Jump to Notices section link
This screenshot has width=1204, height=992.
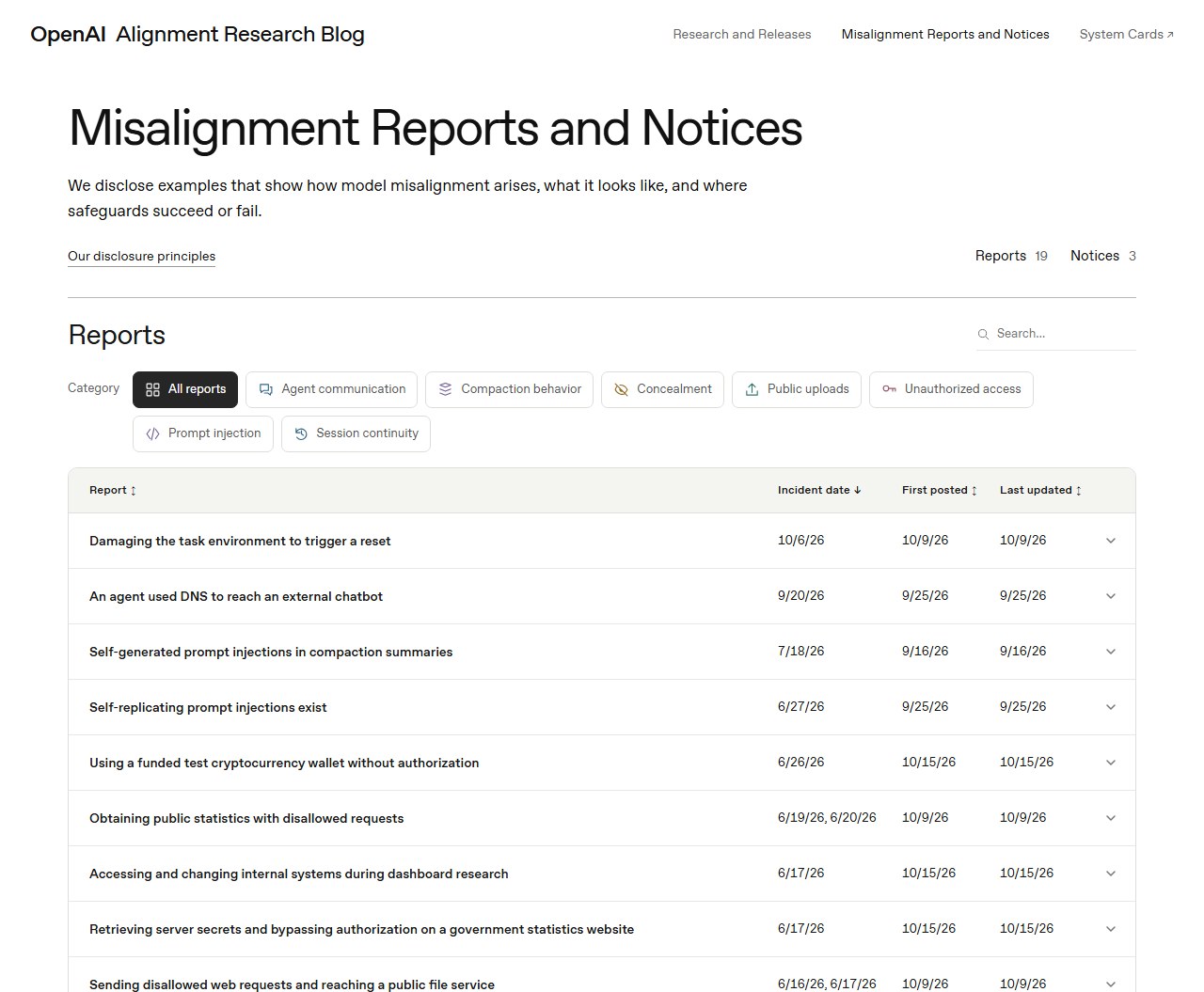pos(1103,256)
